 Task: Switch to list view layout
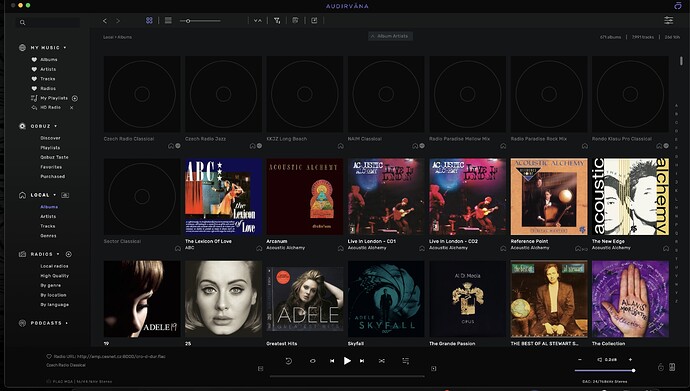pyautogui.click(x=168, y=21)
